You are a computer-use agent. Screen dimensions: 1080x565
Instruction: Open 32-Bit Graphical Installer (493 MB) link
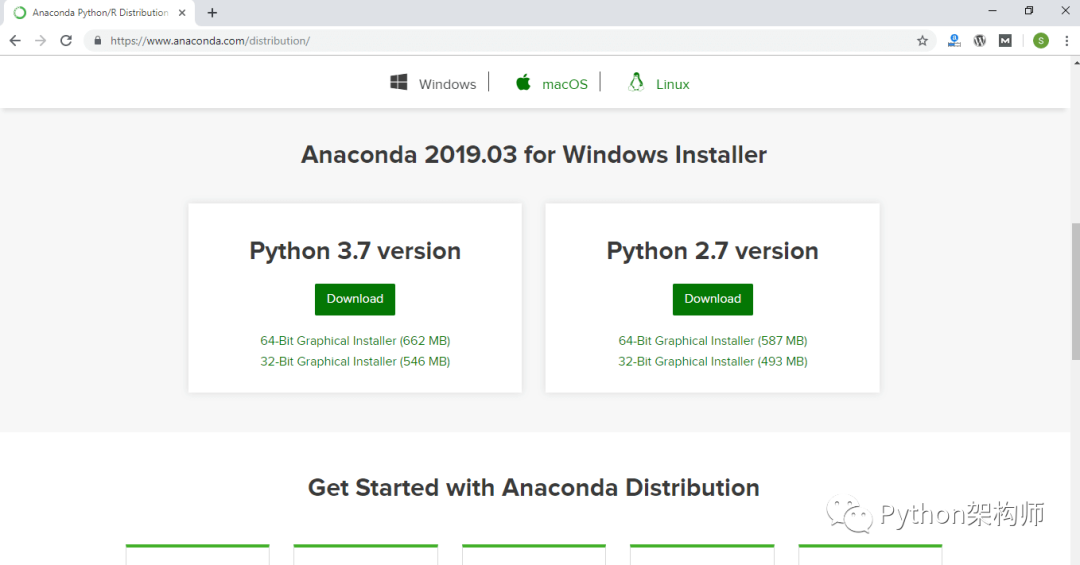click(x=713, y=361)
